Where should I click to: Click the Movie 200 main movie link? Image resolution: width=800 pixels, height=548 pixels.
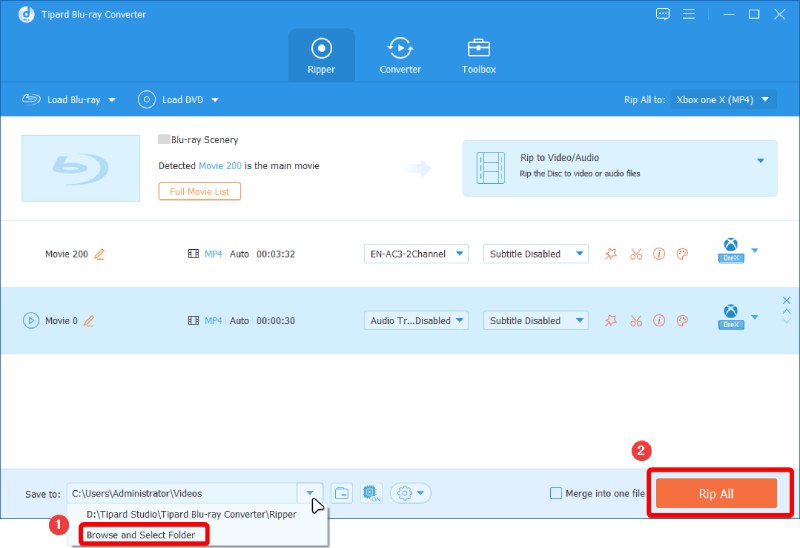click(x=220, y=166)
